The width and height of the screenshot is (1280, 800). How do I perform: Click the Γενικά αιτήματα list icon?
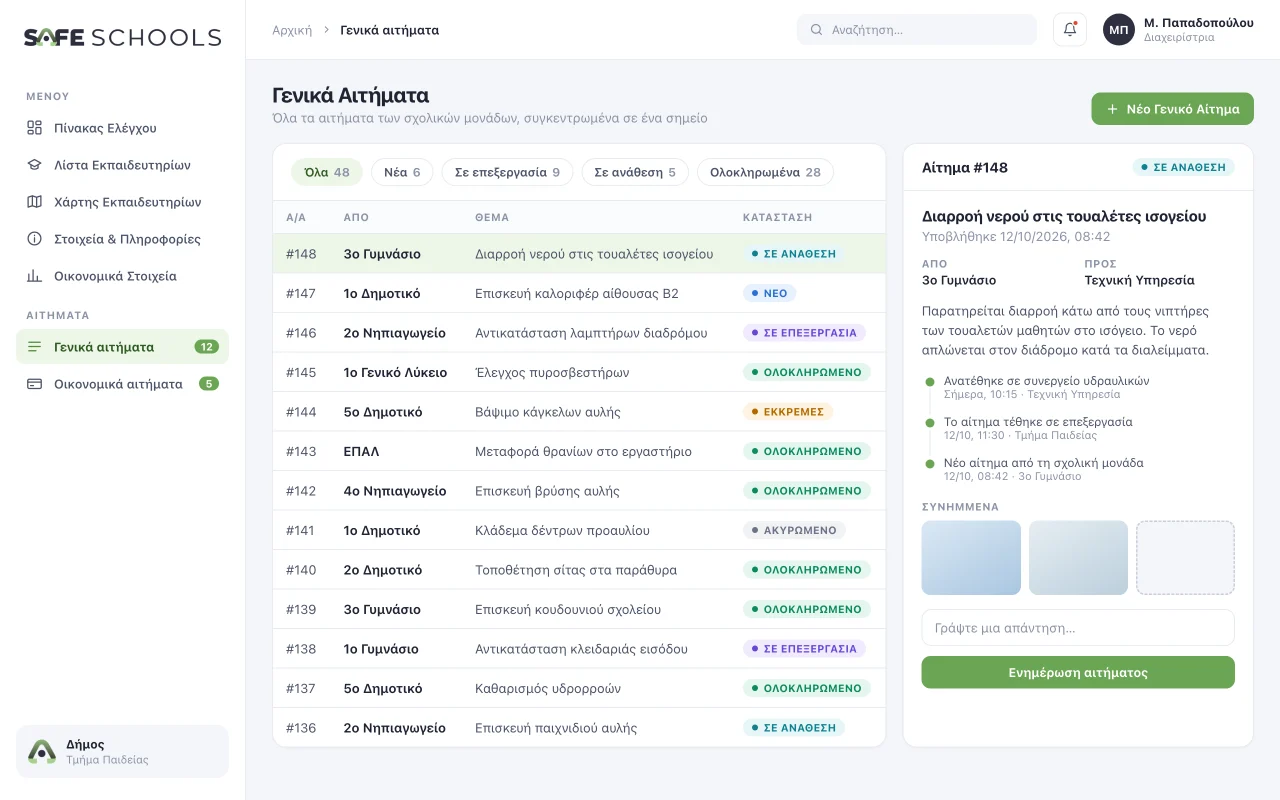click(34, 347)
